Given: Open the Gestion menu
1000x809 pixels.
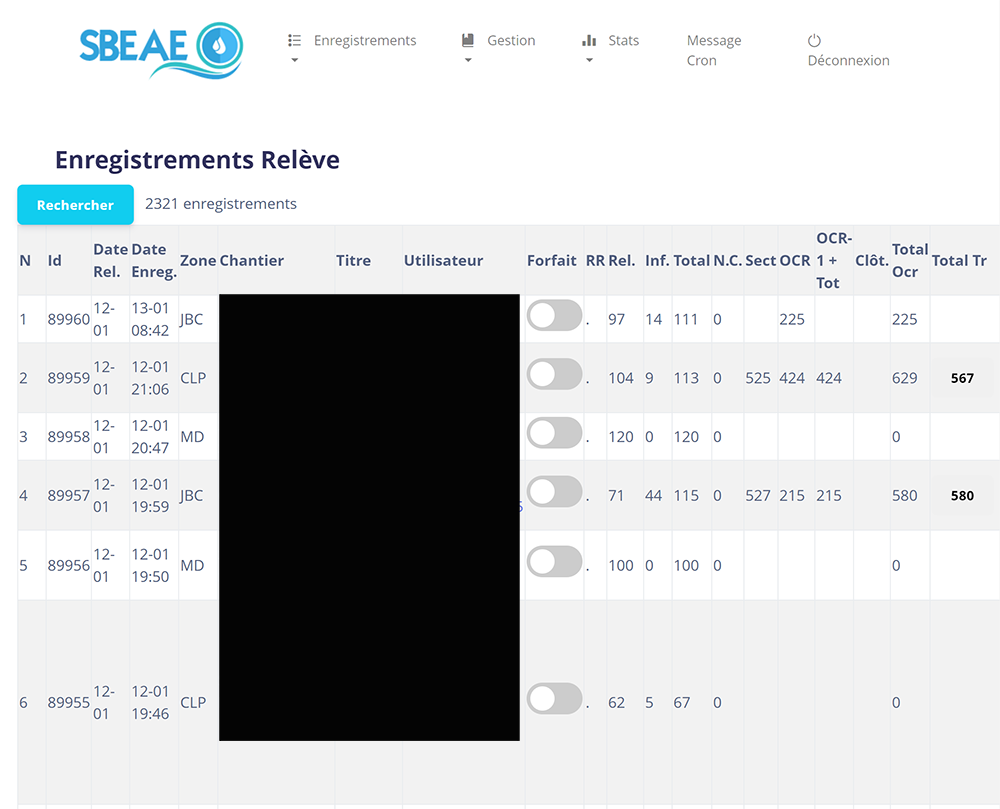Looking at the screenshot, I should (x=511, y=41).
